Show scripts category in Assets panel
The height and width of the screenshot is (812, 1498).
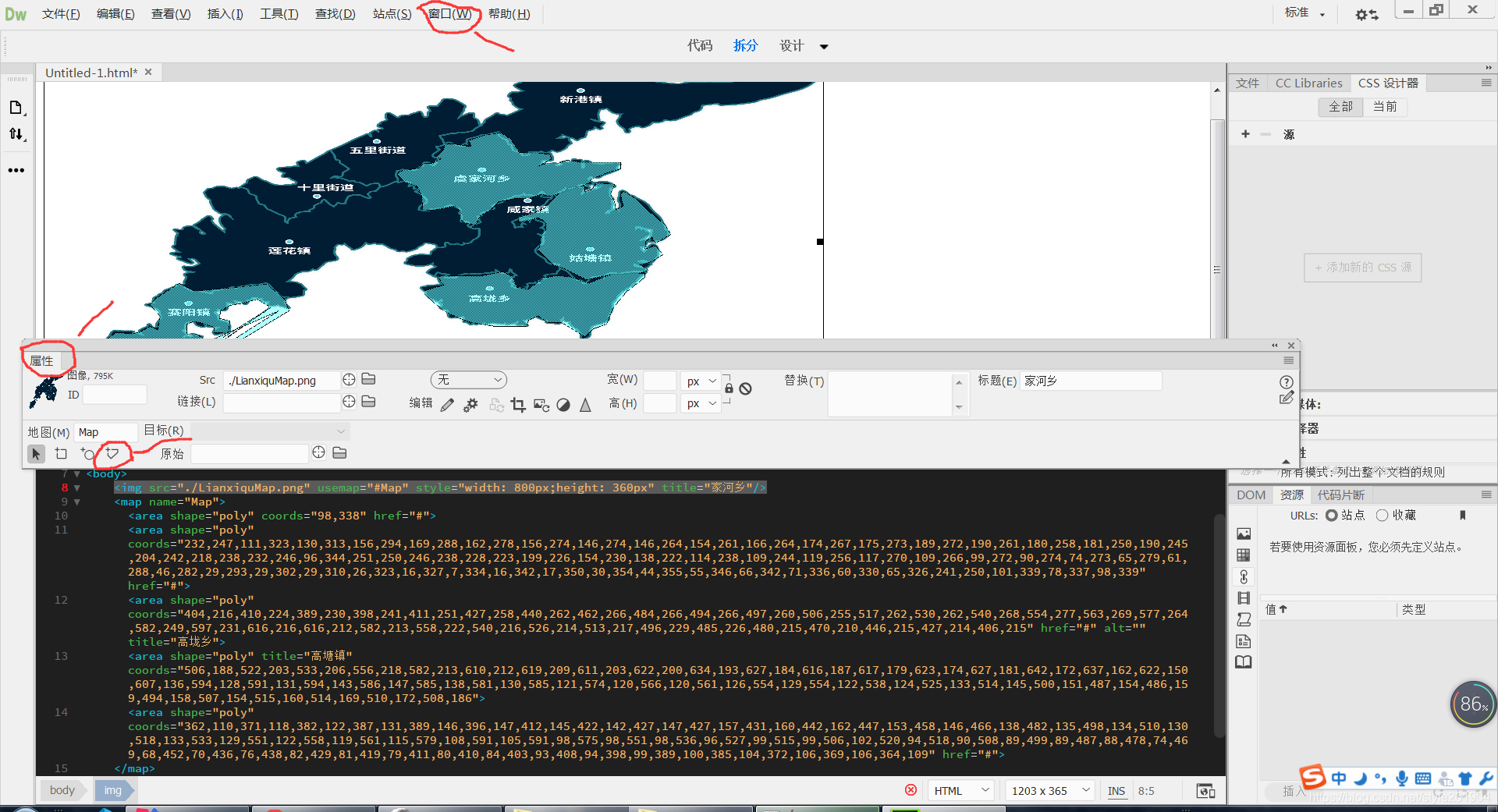(1244, 619)
